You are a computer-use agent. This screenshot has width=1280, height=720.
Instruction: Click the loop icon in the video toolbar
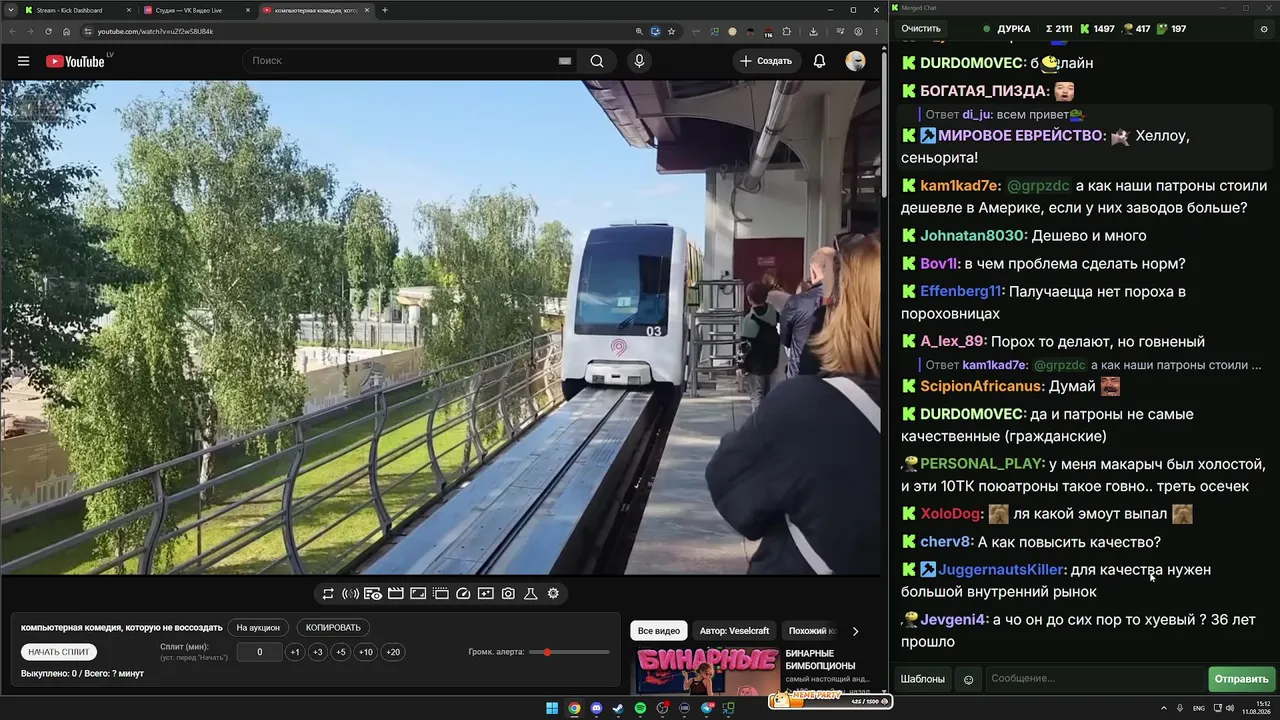click(x=328, y=594)
